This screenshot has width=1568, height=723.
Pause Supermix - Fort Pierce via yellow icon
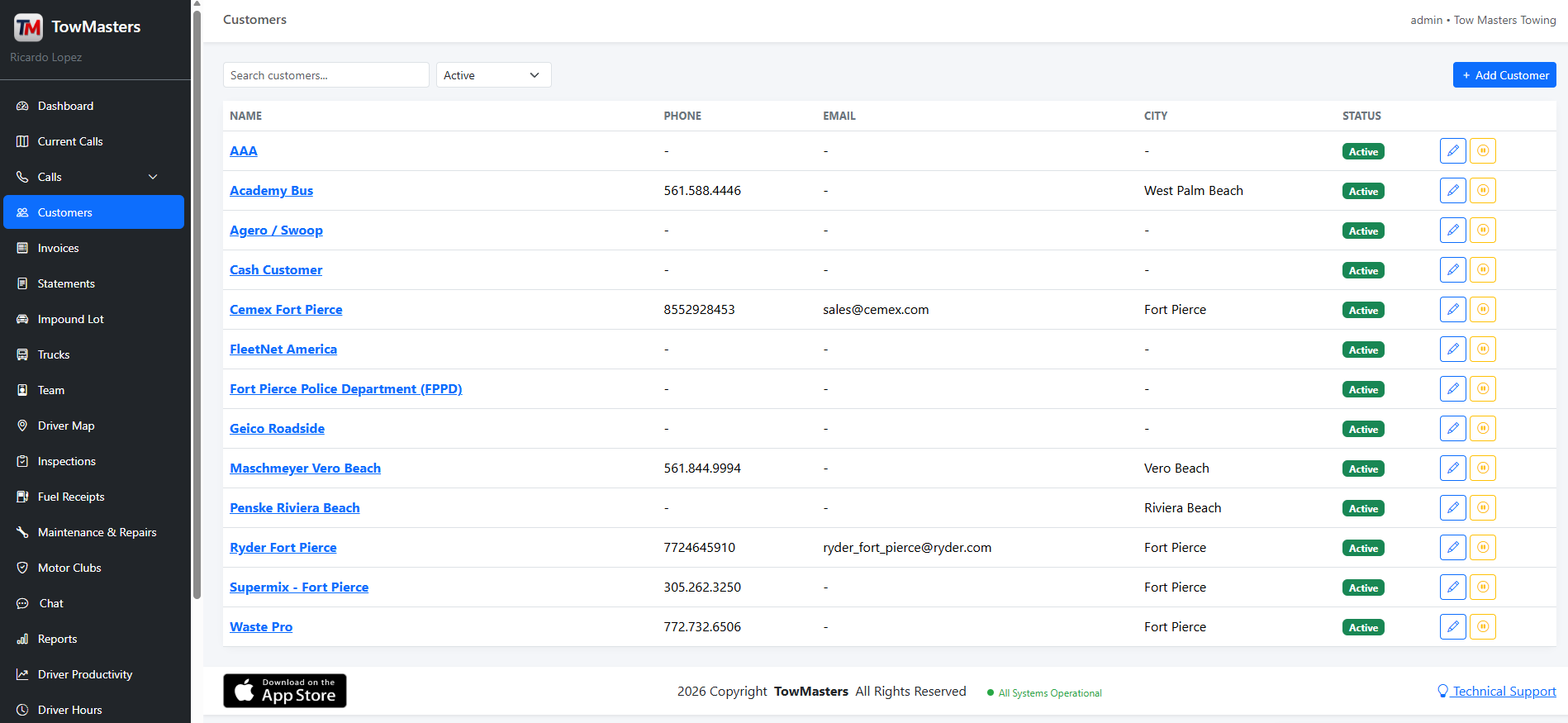click(x=1483, y=587)
